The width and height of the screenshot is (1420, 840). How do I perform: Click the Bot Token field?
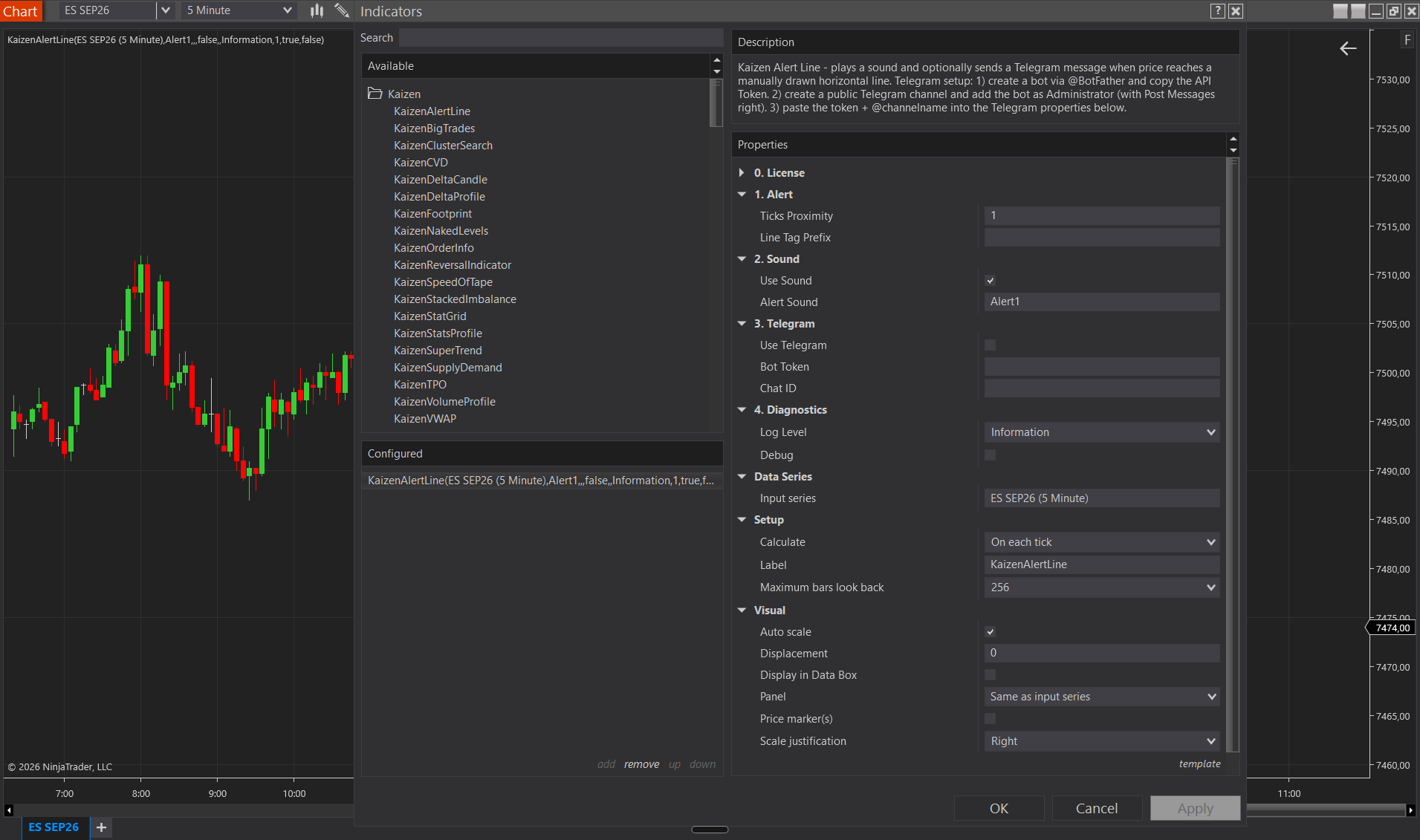point(1102,367)
